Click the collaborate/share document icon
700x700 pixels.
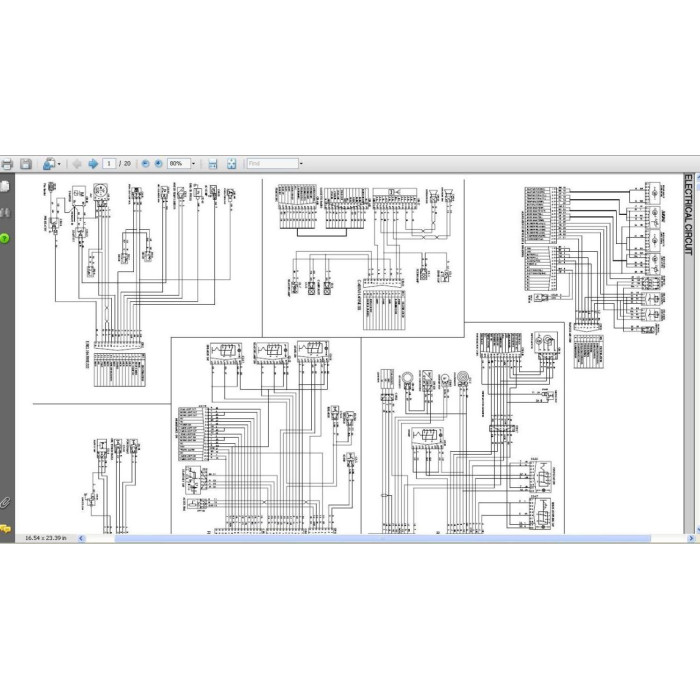point(49,164)
